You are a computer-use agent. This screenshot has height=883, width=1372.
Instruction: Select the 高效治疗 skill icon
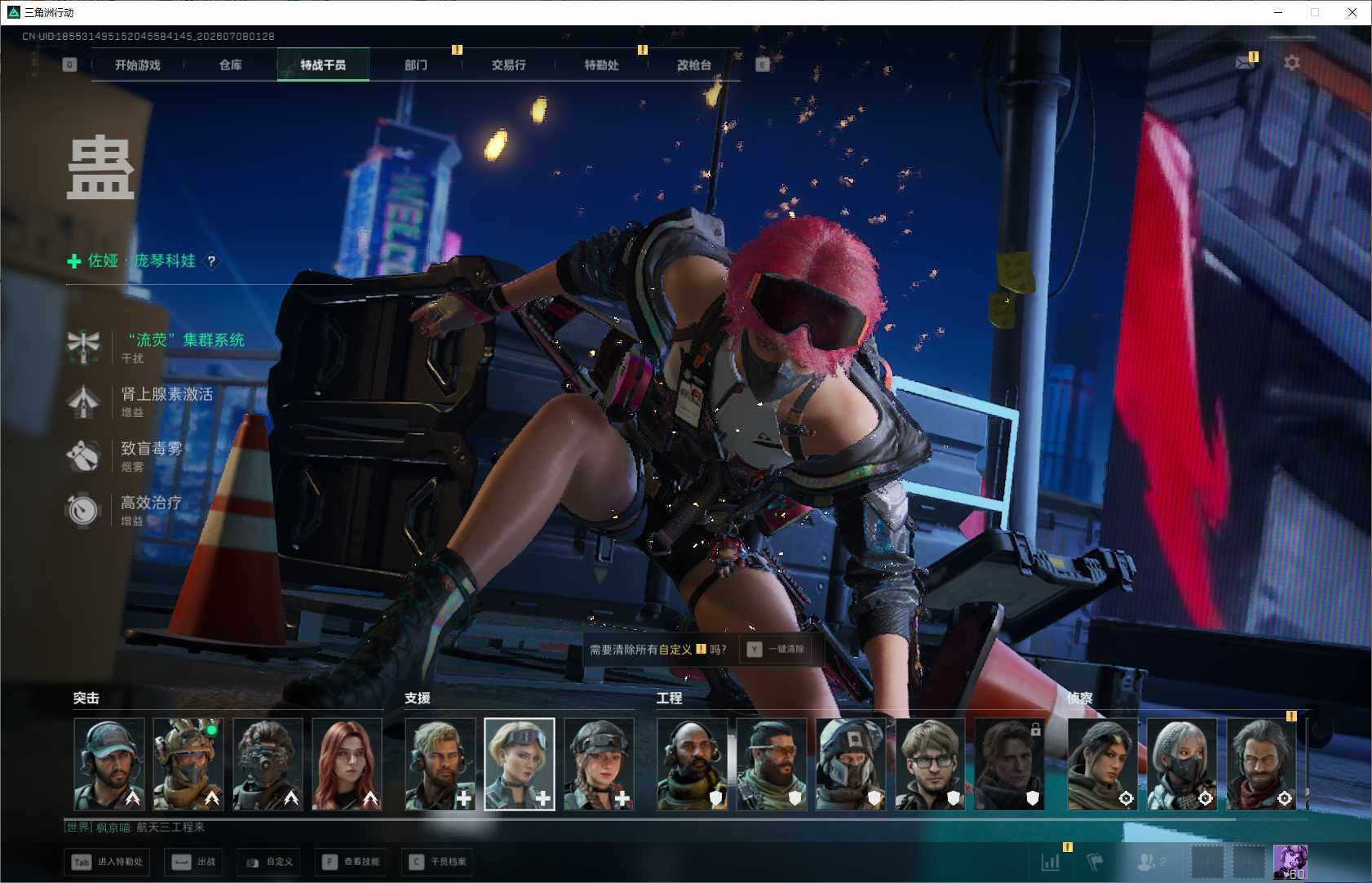click(83, 510)
